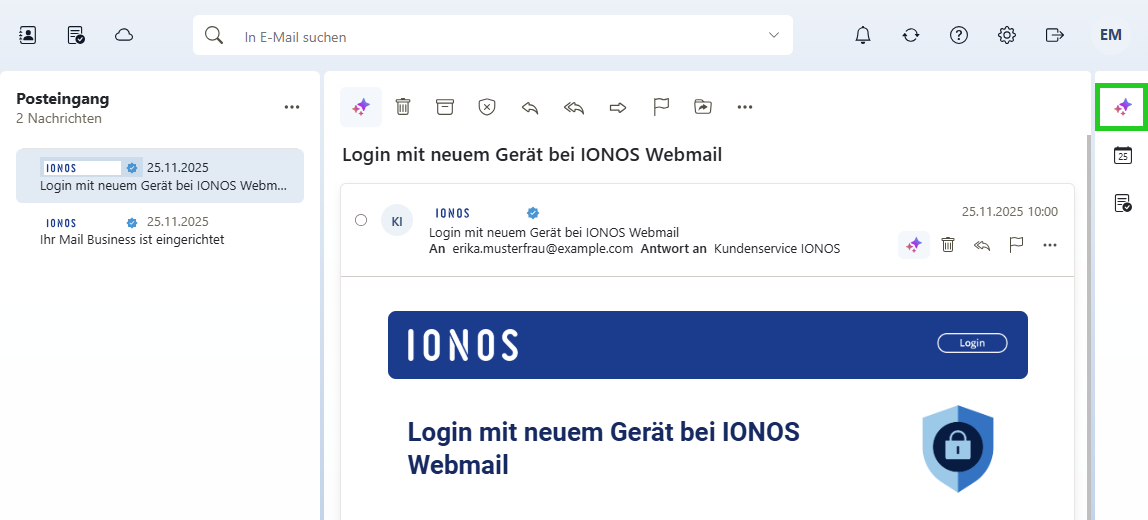Delete via message header trash icon
This screenshot has height=520, width=1148.
[948, 245]
